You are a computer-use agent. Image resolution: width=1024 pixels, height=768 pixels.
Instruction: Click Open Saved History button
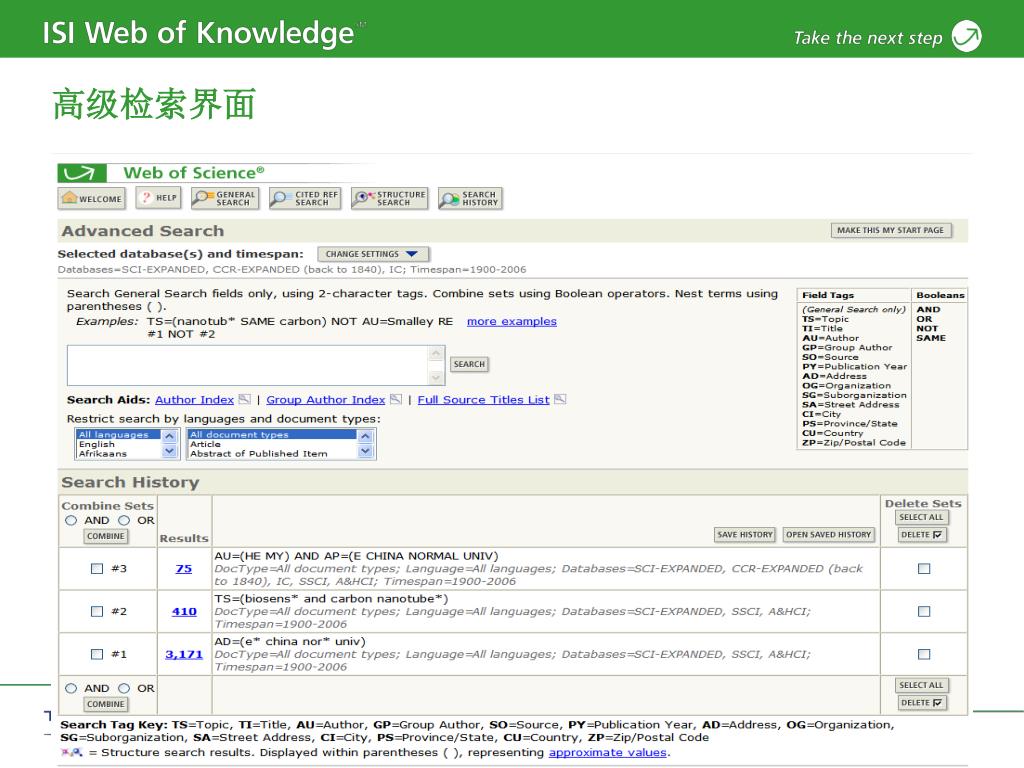(x=828, y=535)
